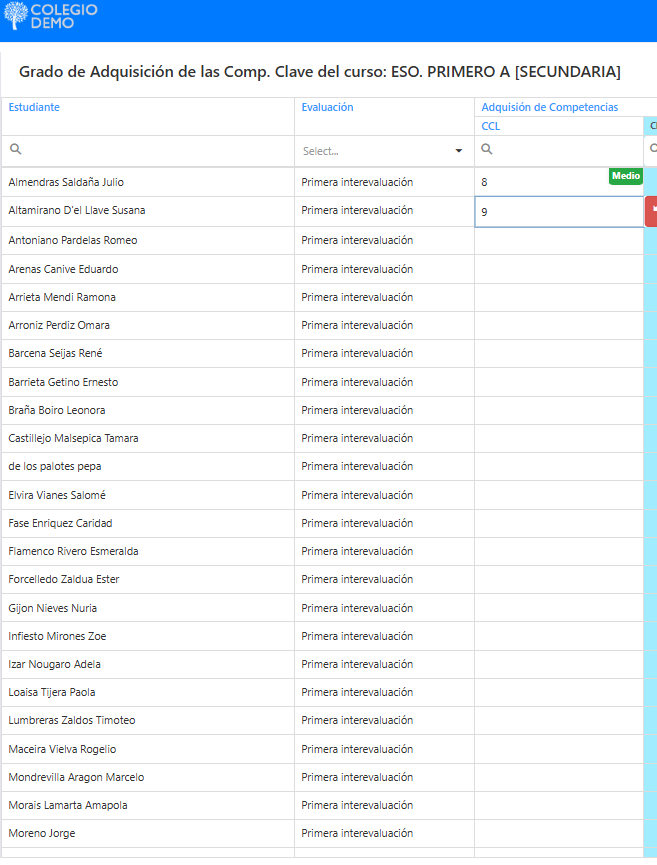Click the green Medio badge
The width and height of the screenshot is (657, 865).
coord(625,176)
